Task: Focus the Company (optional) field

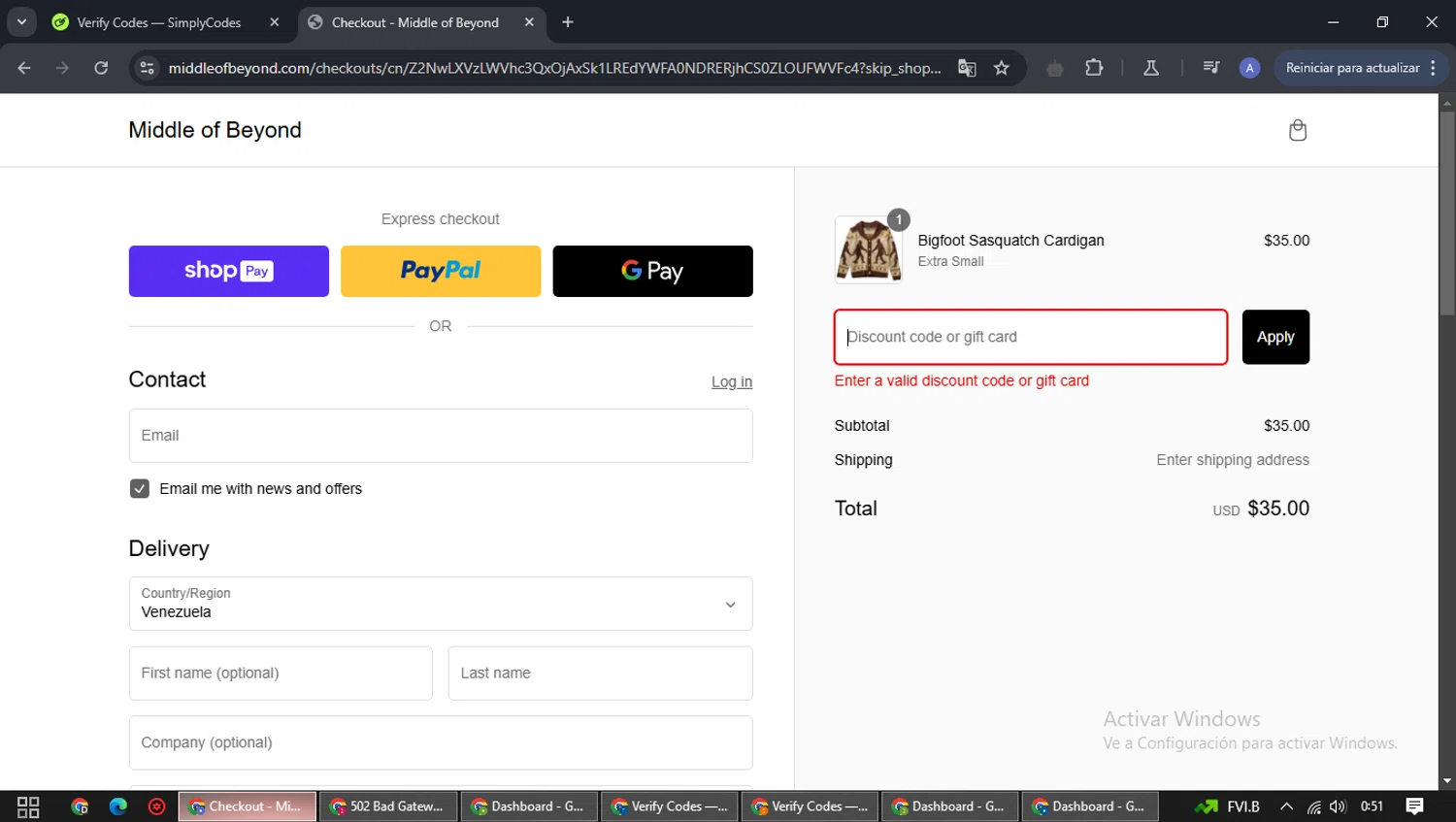Action: 441,742
